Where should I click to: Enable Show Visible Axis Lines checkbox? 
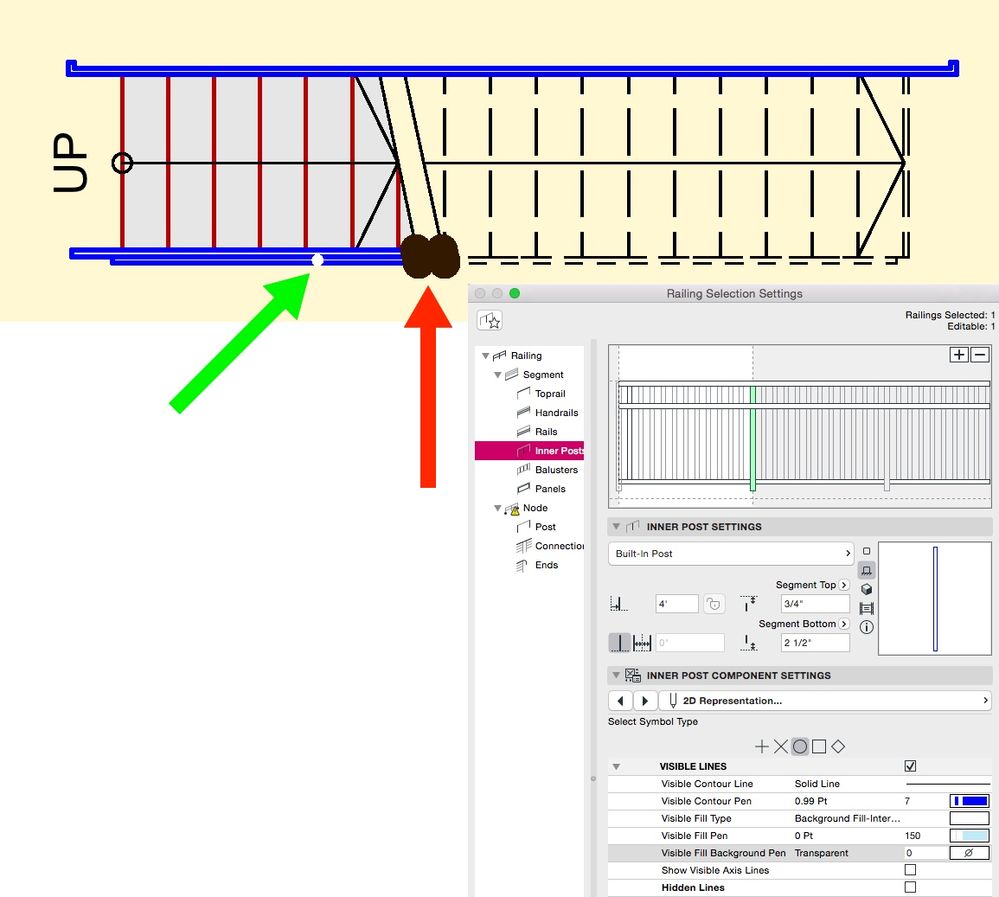(x=910, y=870)
